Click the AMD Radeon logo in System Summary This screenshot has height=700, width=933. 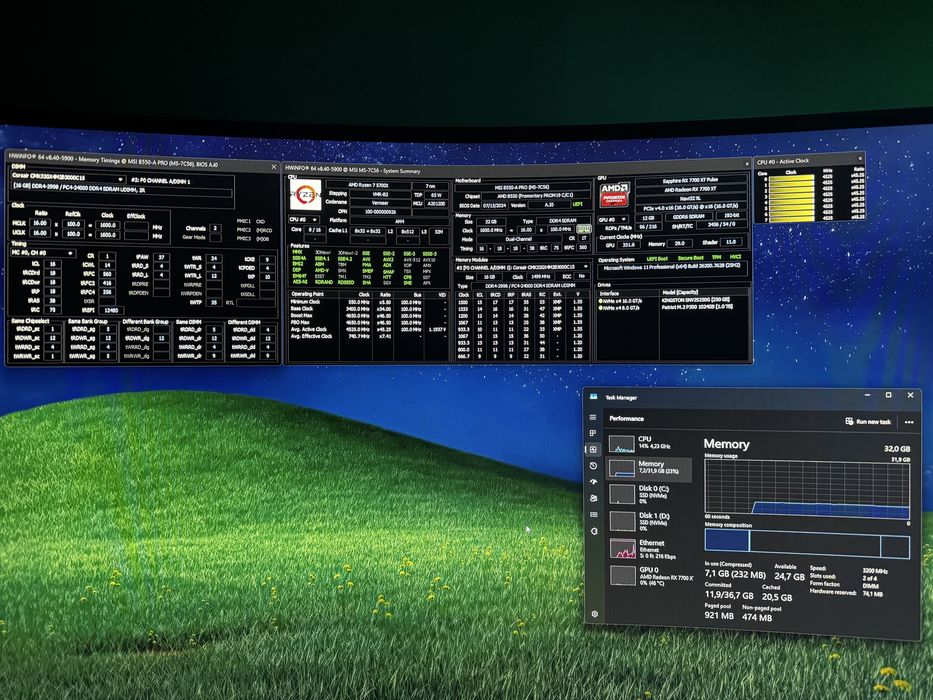click(615, 193)
